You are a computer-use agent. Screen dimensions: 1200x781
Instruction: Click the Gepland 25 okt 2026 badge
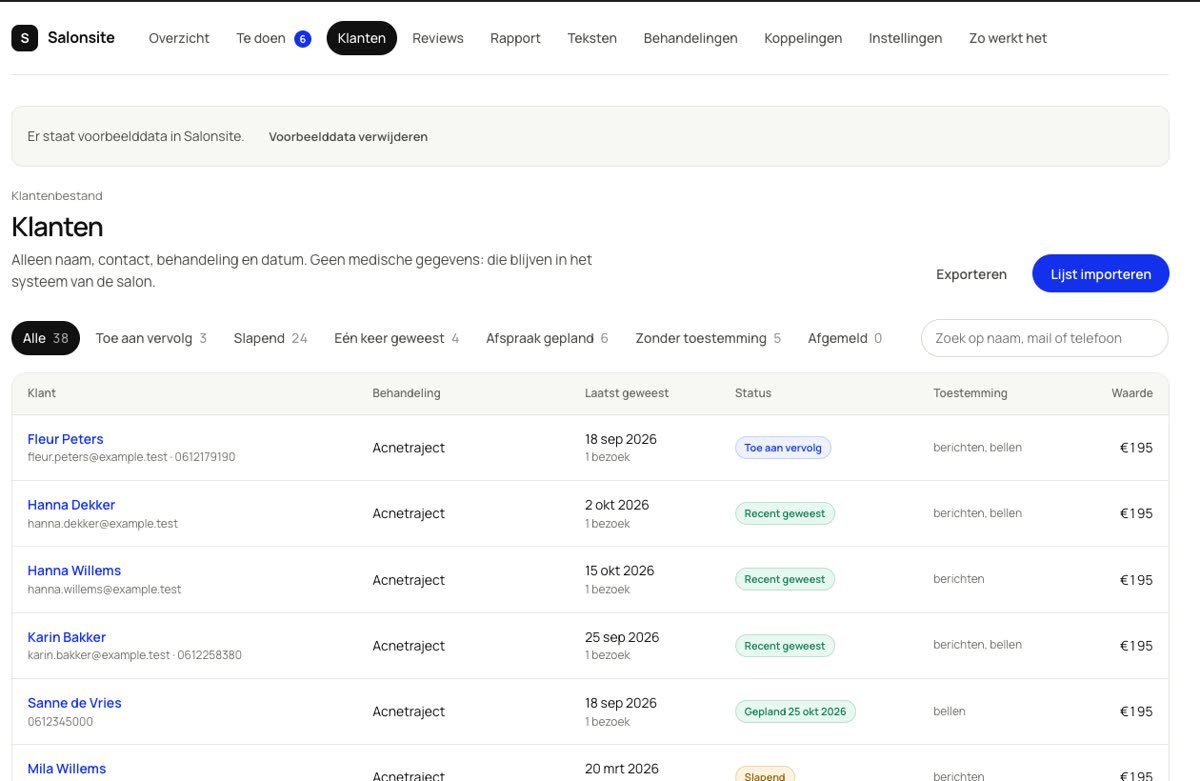[x=795, y=712]
